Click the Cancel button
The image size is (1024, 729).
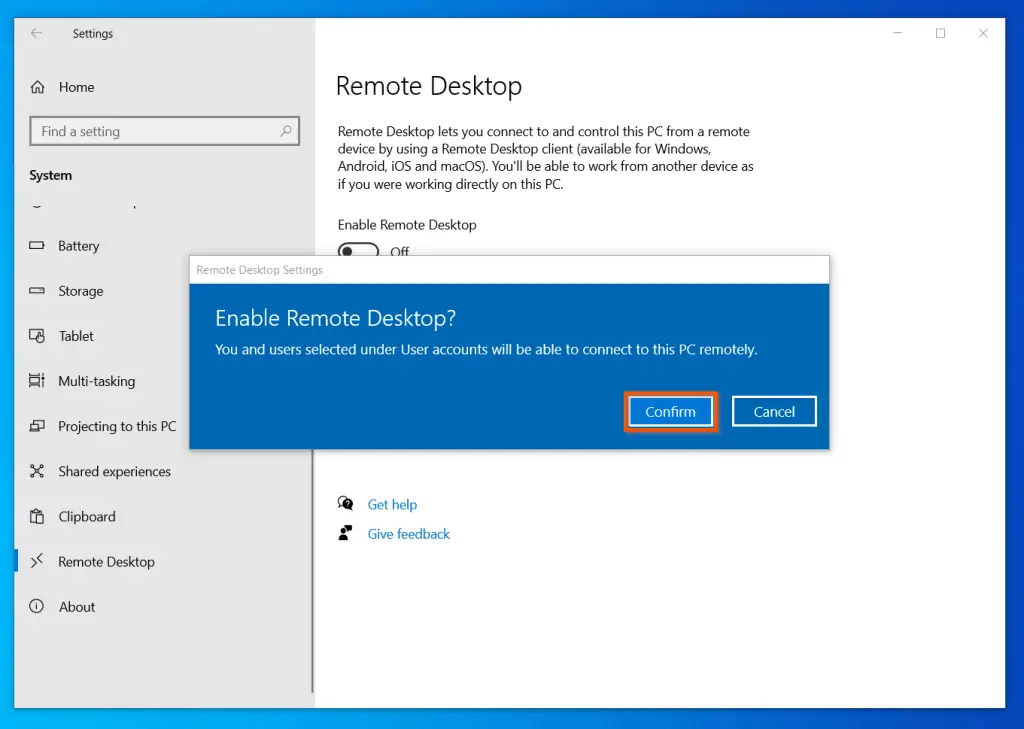click(774, 410)
